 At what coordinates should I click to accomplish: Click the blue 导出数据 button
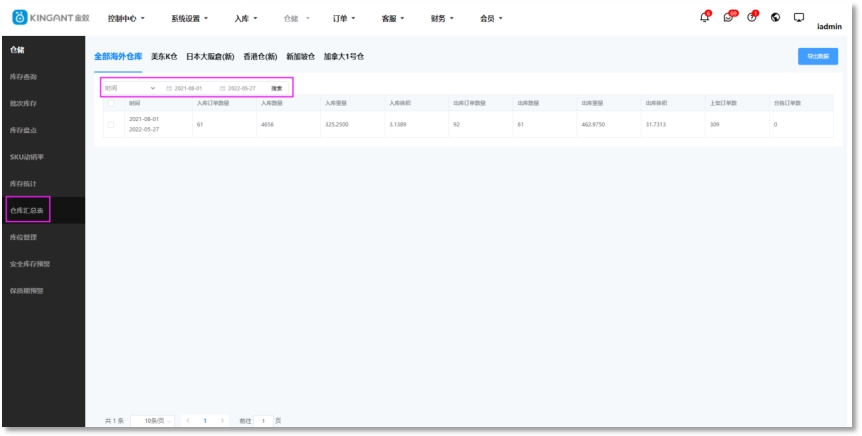click(817, 56)
